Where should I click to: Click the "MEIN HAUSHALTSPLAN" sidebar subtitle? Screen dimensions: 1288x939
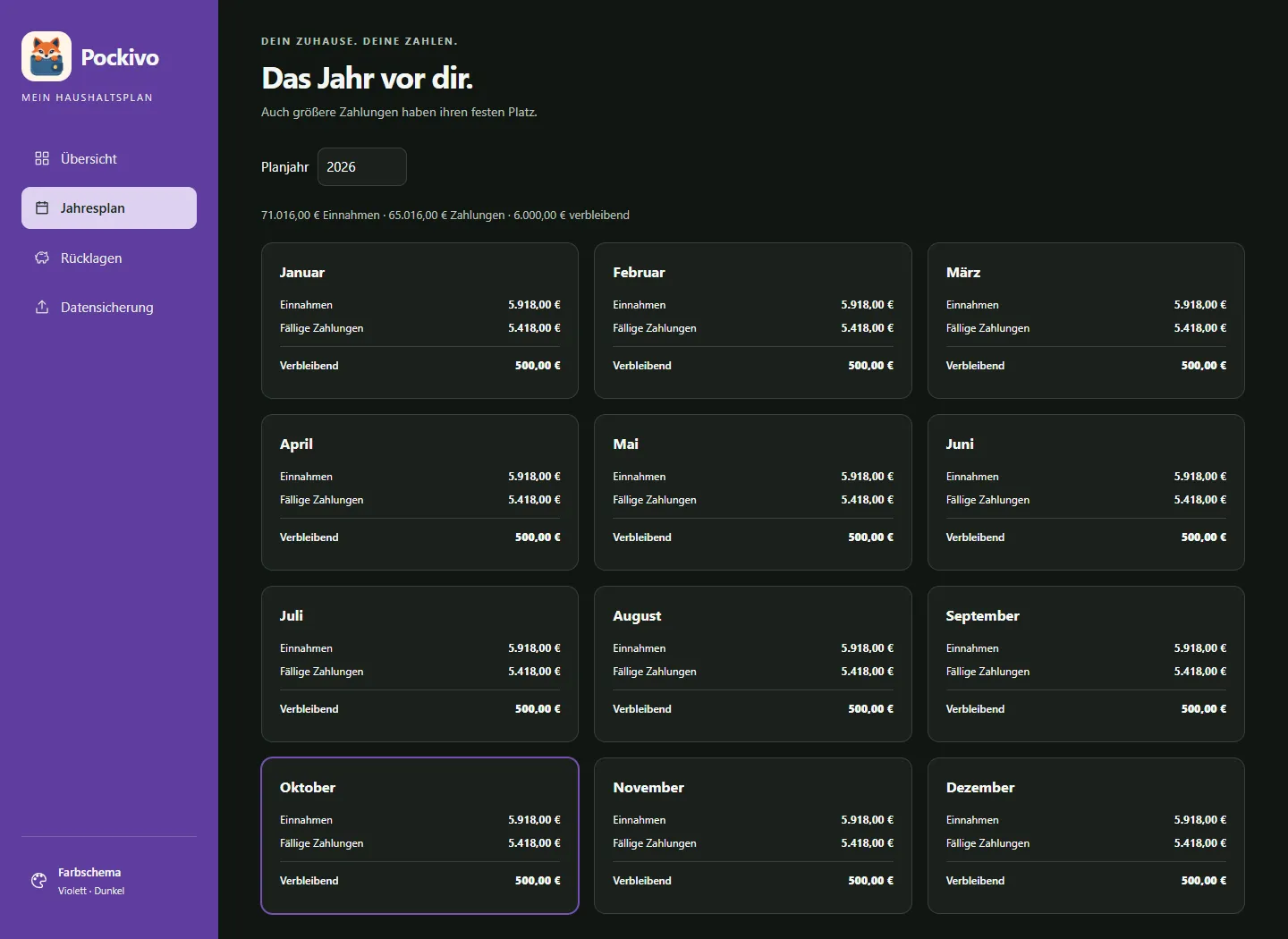87,97
